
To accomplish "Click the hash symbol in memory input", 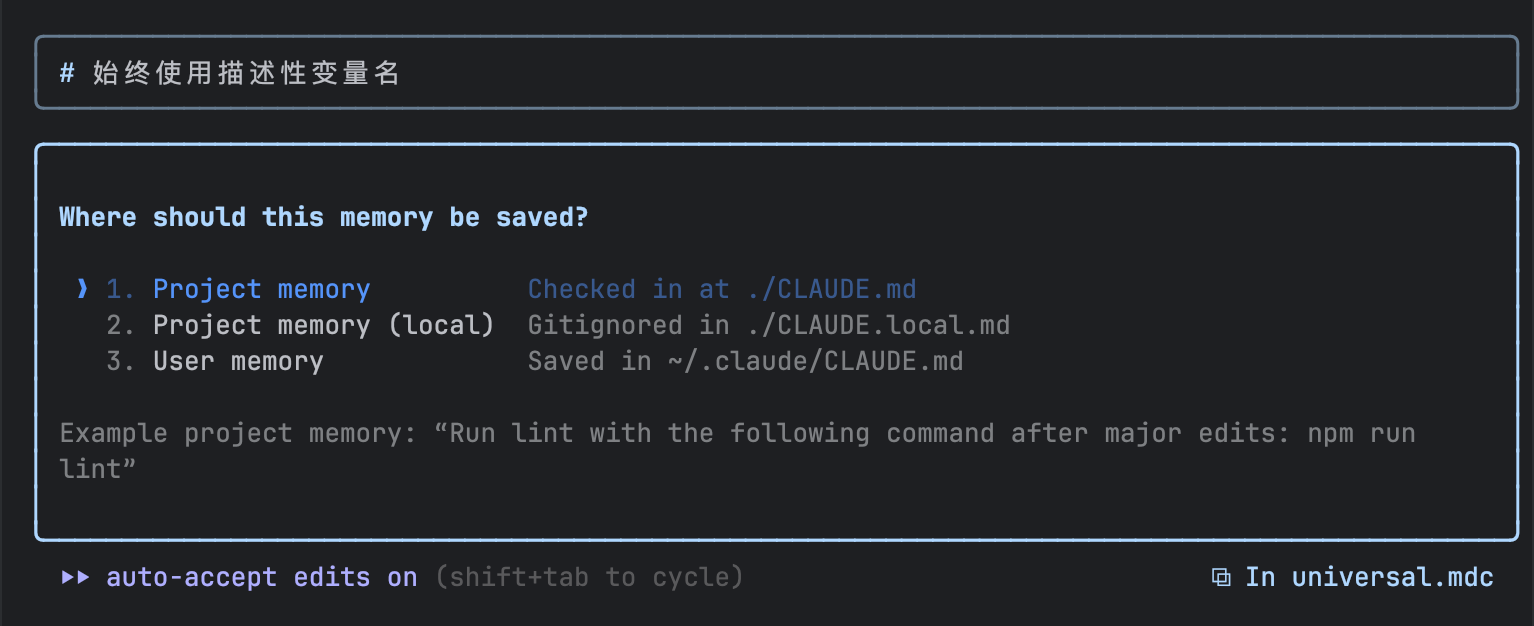I will pos(67,73).
